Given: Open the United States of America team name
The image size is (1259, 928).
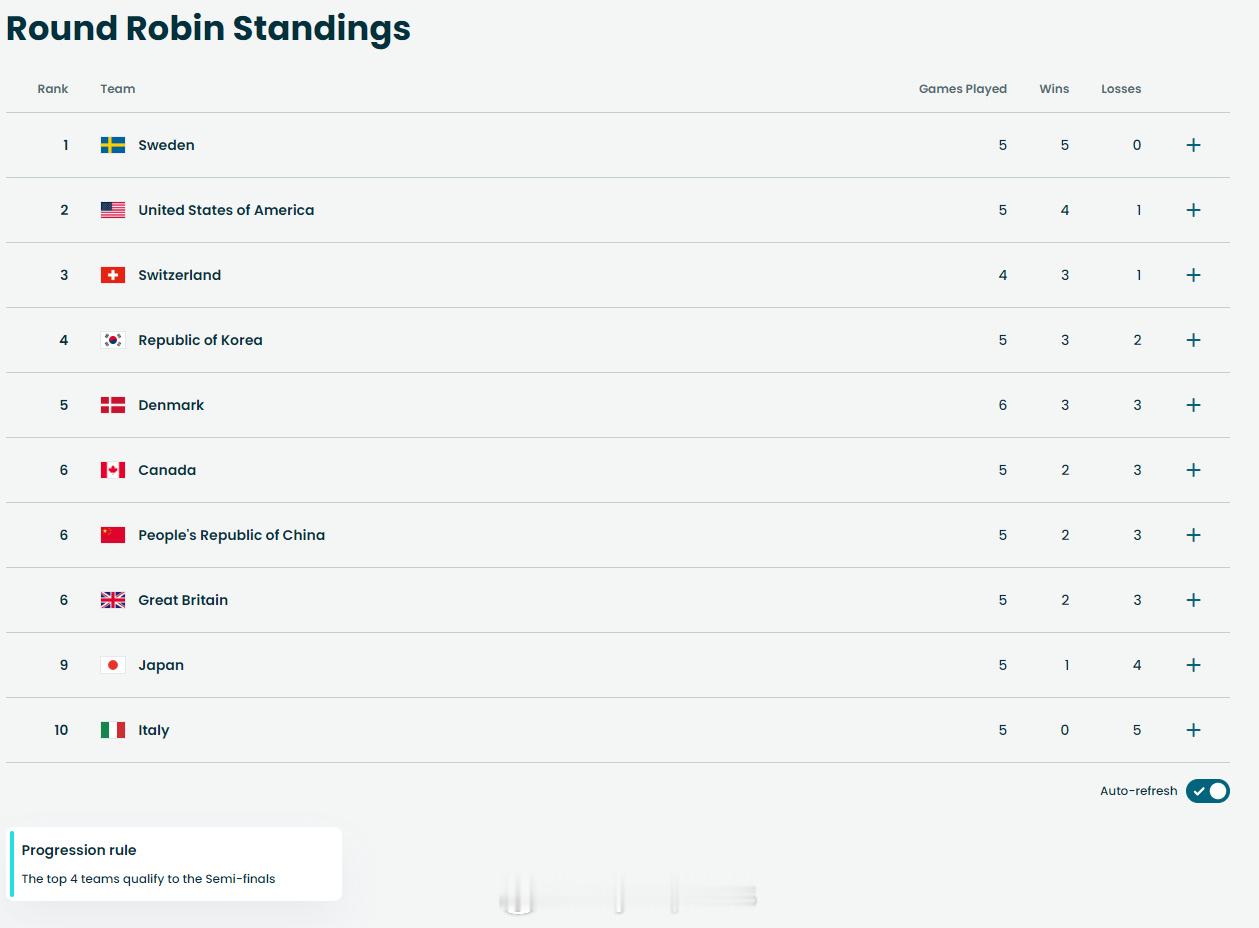Looking at the screenshot, I should click(226, 210).
